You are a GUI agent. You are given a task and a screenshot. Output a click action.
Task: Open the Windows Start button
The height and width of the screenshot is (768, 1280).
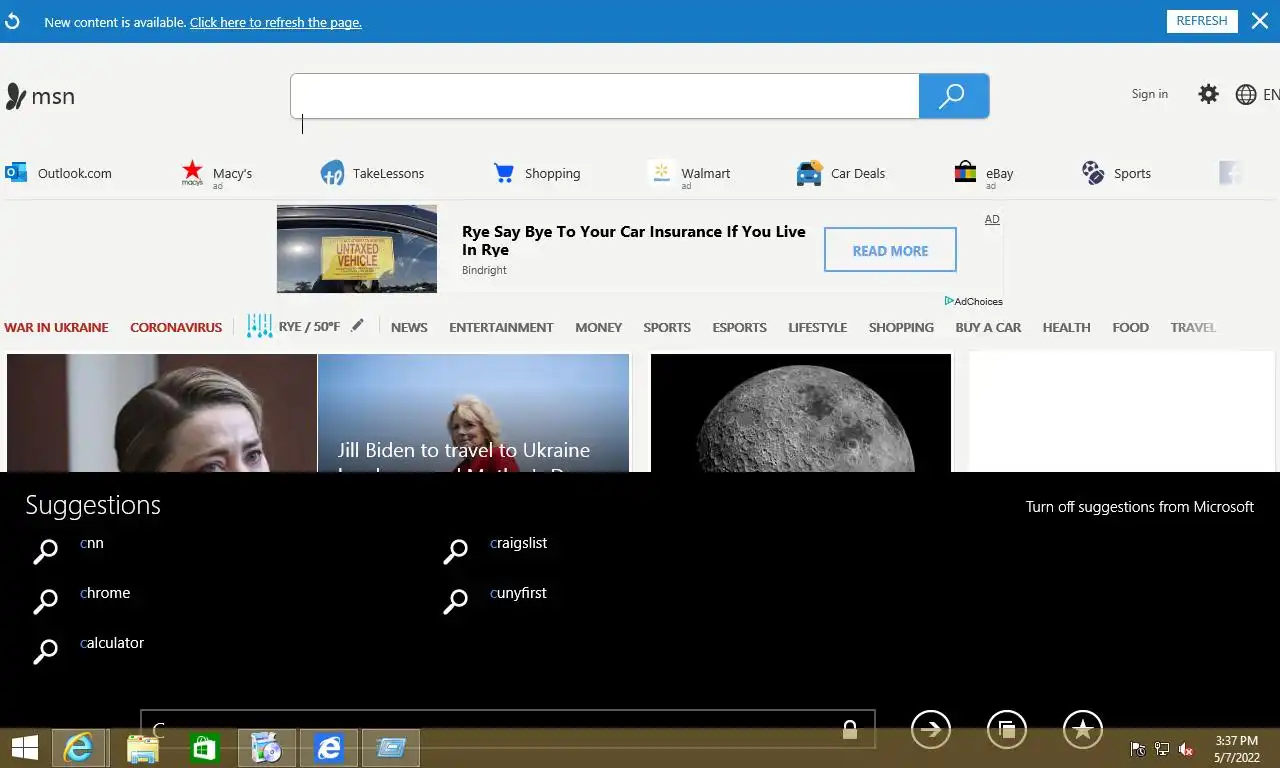[24, 748]
